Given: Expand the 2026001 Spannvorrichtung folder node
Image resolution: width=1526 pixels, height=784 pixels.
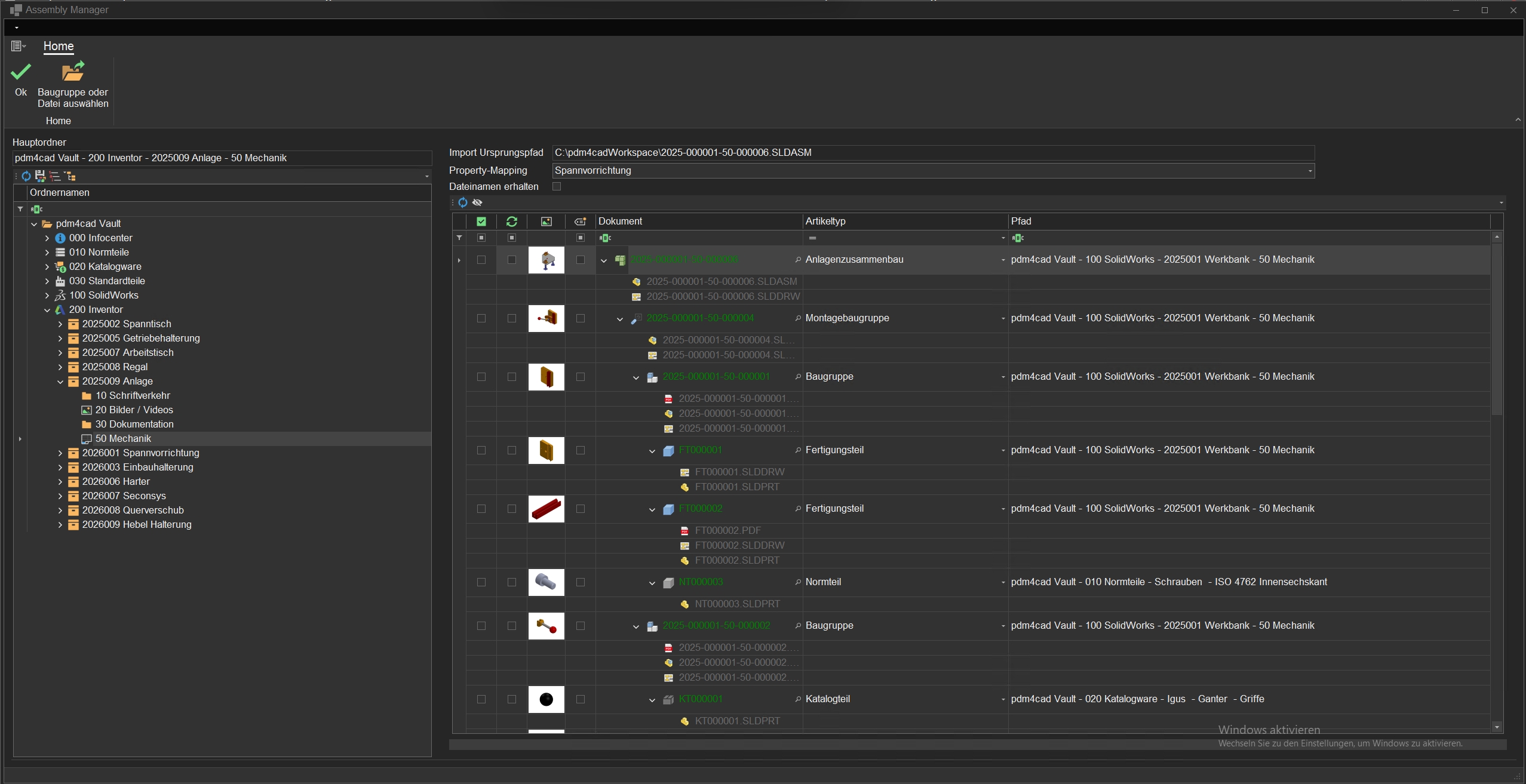Looking at the screenshot, I should (60, 453).
